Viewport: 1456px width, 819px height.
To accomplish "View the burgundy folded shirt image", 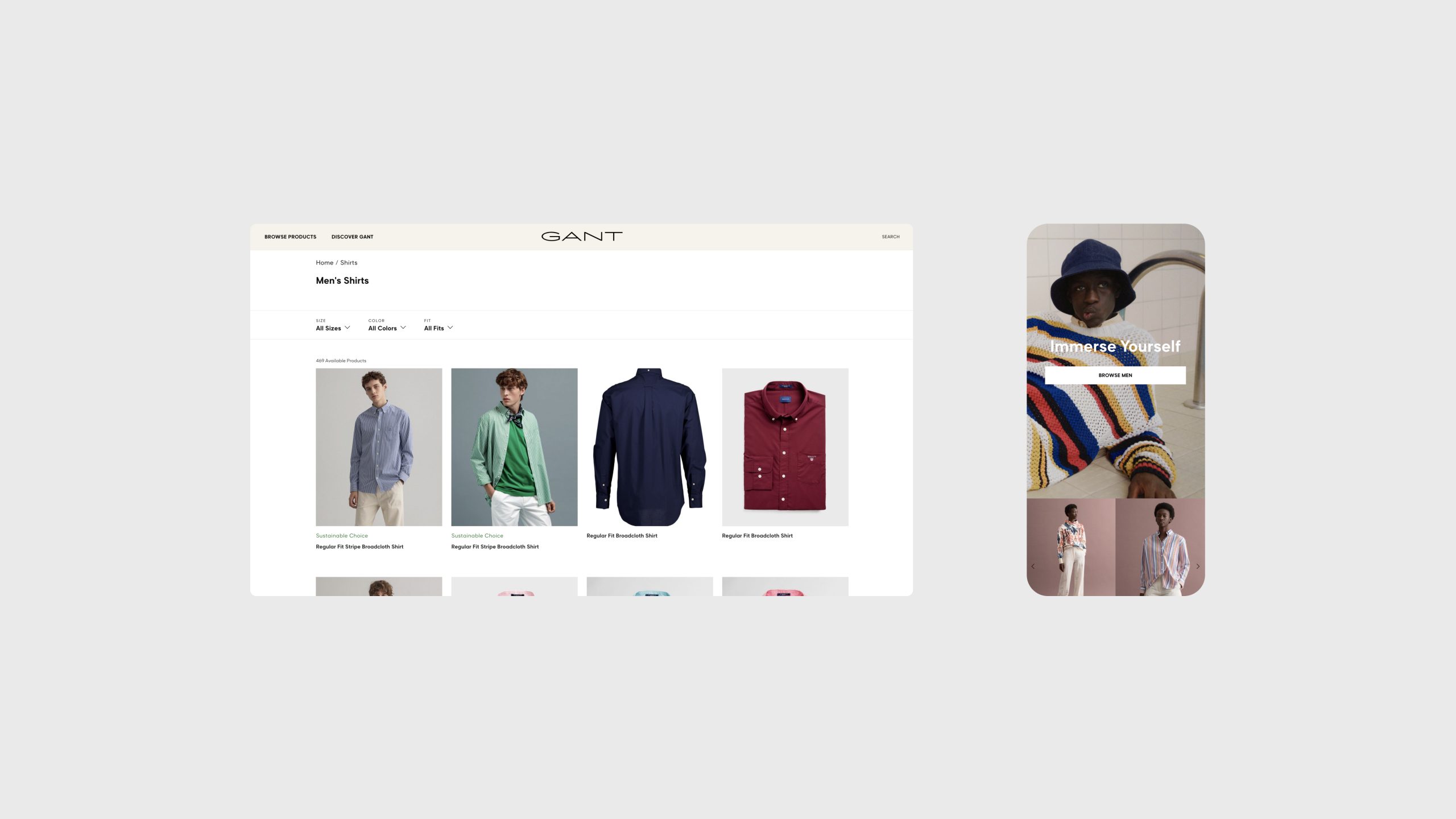I will pos(785,447).
